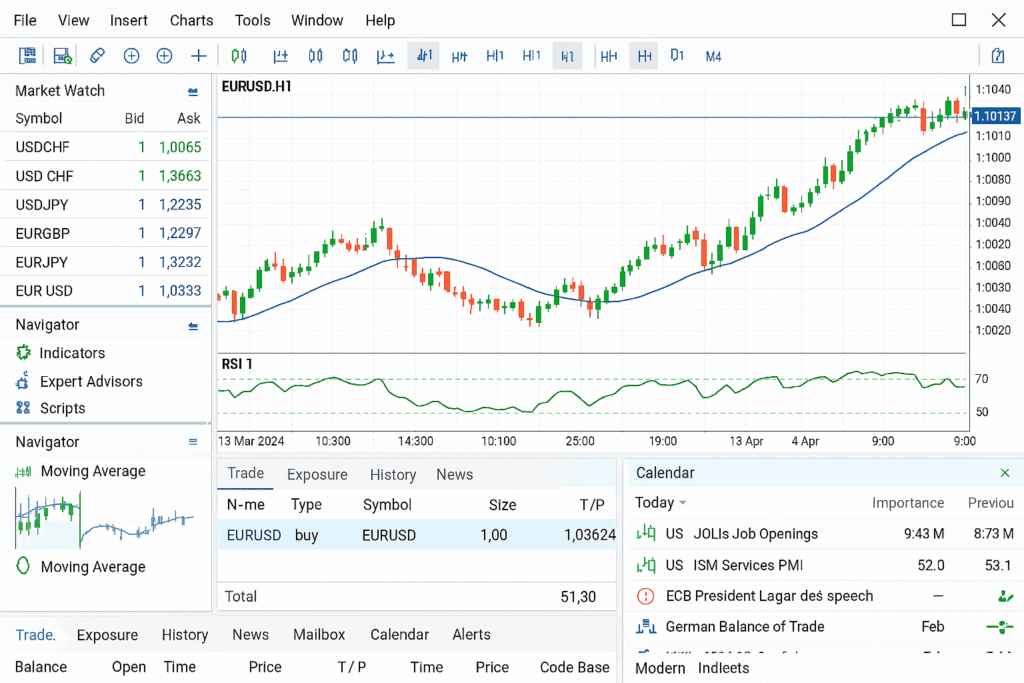Click the green candlestick chart icon
This screenshot has width=1024, height=683.
tap(238, 56)
